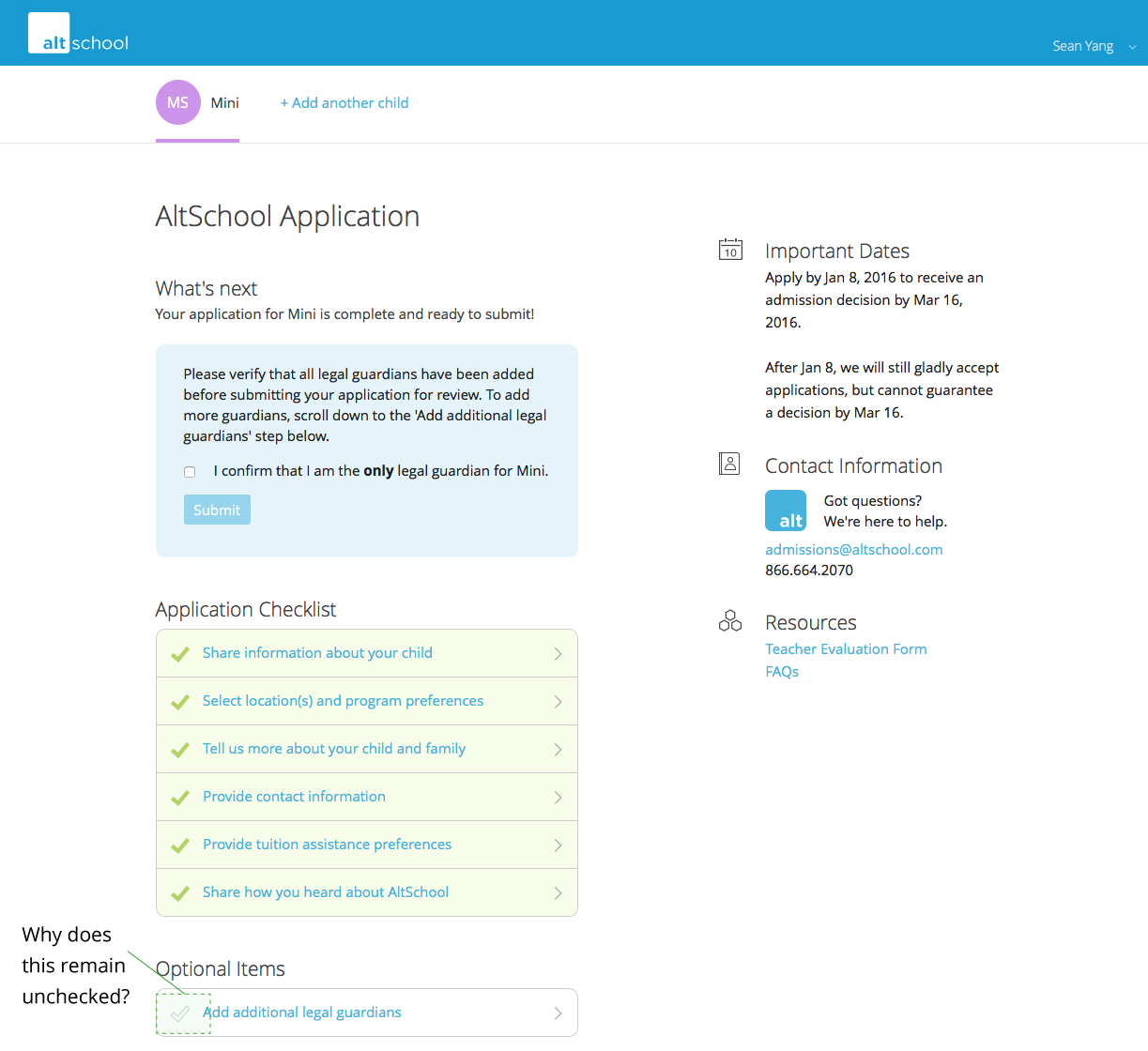Open the Sean Yang account dropdown
This screenshot has height=1051, width=1148.
point(1094,46)
